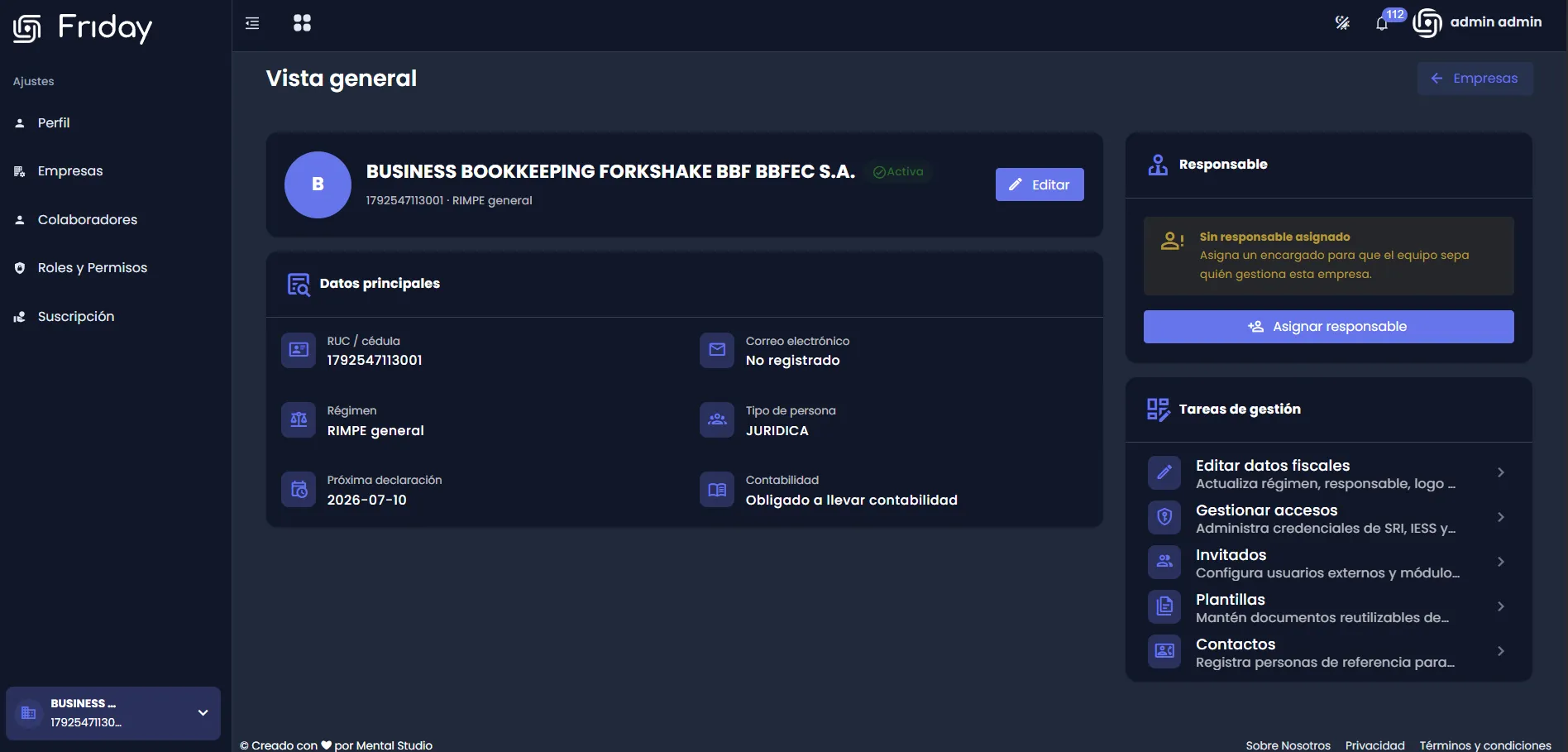Open Términos y condiciones footer link

tap(1485, 745)
